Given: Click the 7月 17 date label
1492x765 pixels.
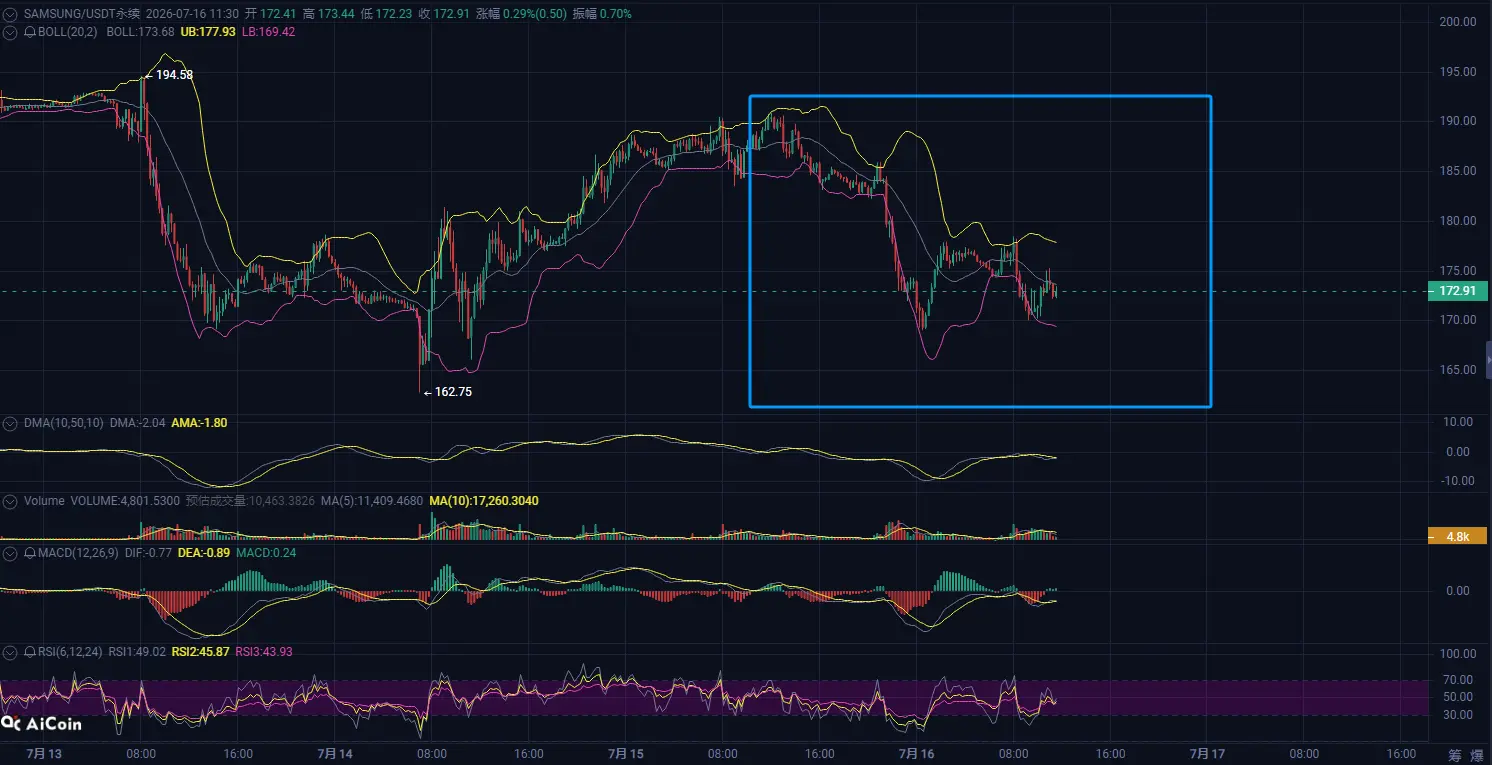Looking at the screenshot, I should pyautogui.click(x=1207, y=753).
